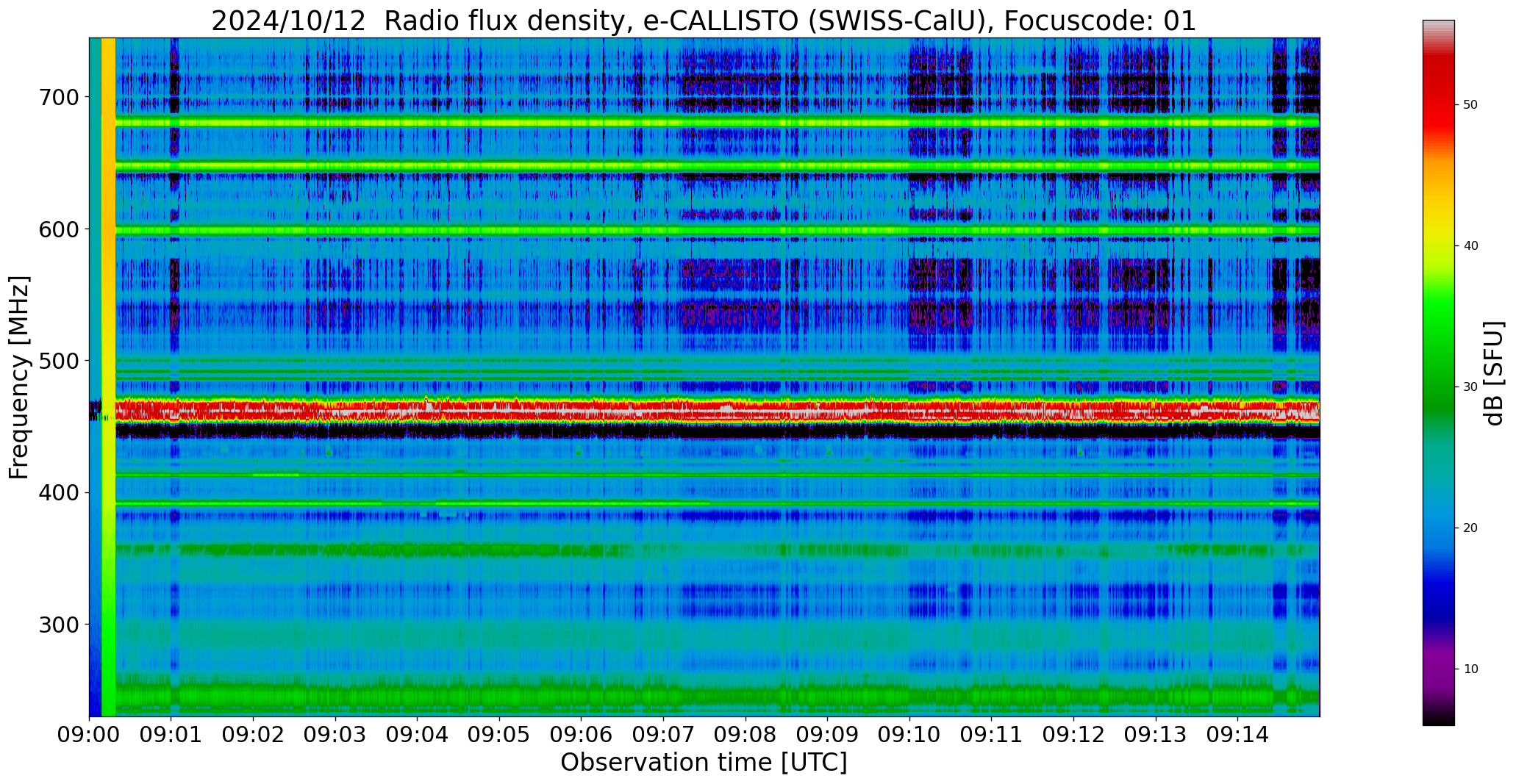Click the 09:05 time tick label
Screen dimensions: 1516x784
[x=499, y=735]
